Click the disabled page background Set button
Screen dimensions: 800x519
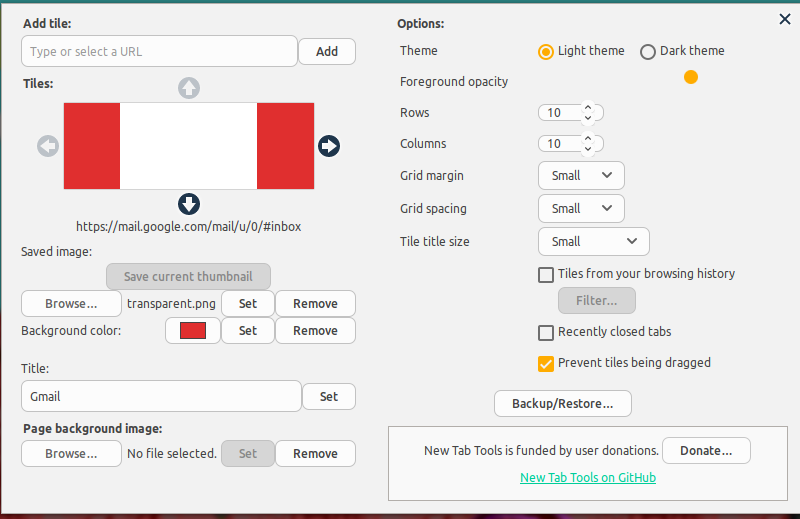[x=248, y=454]
